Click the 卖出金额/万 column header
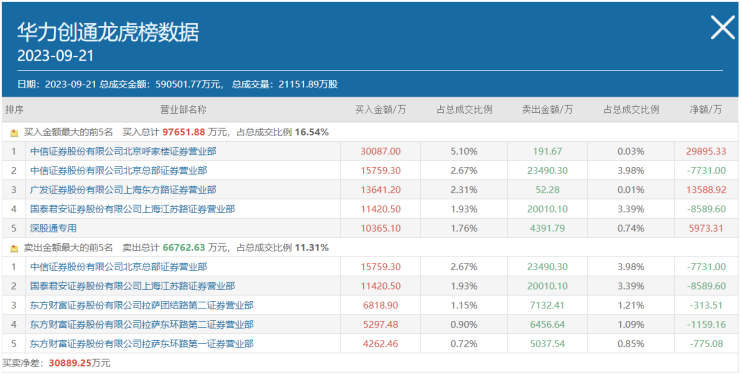This screenshot has height=375, width=742. [x=547, y=110]
